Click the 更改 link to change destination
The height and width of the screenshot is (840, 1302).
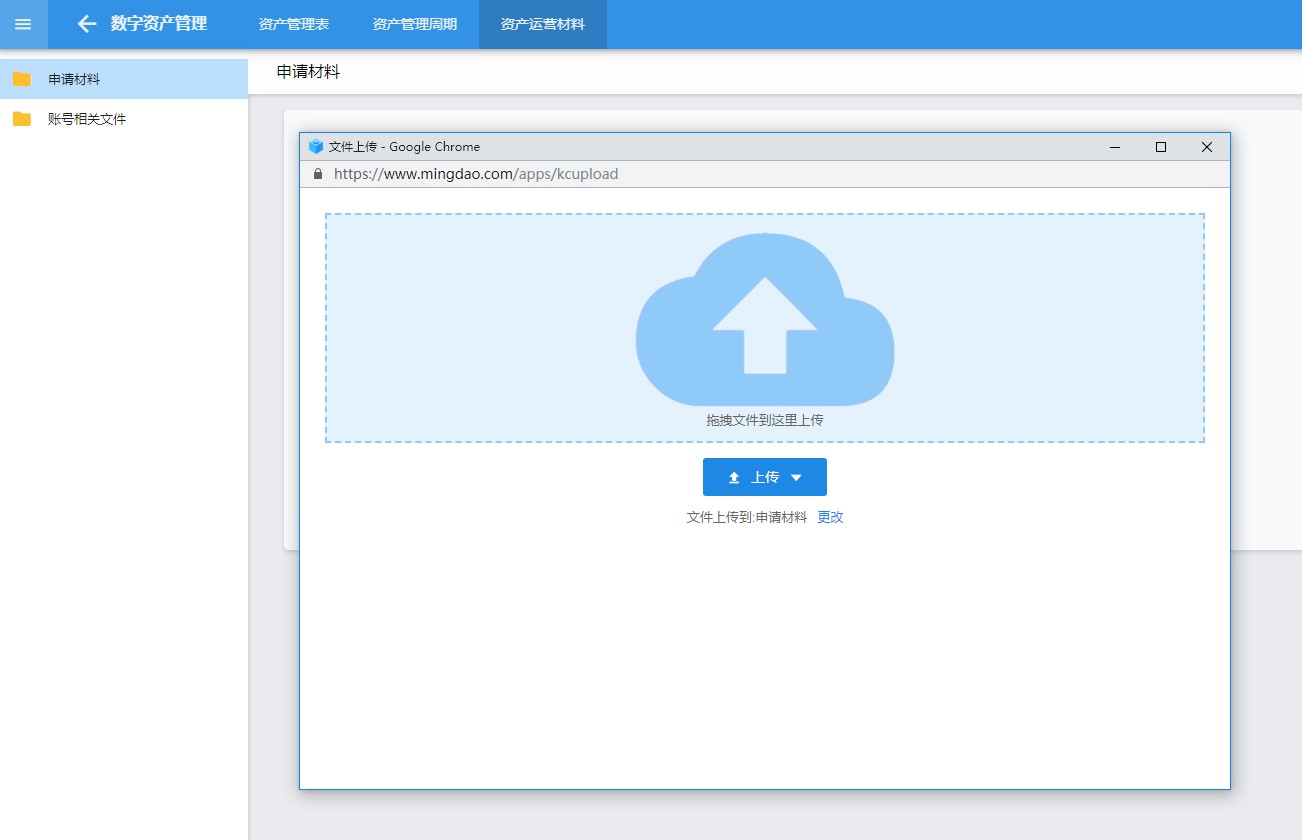tap(830, 517)
